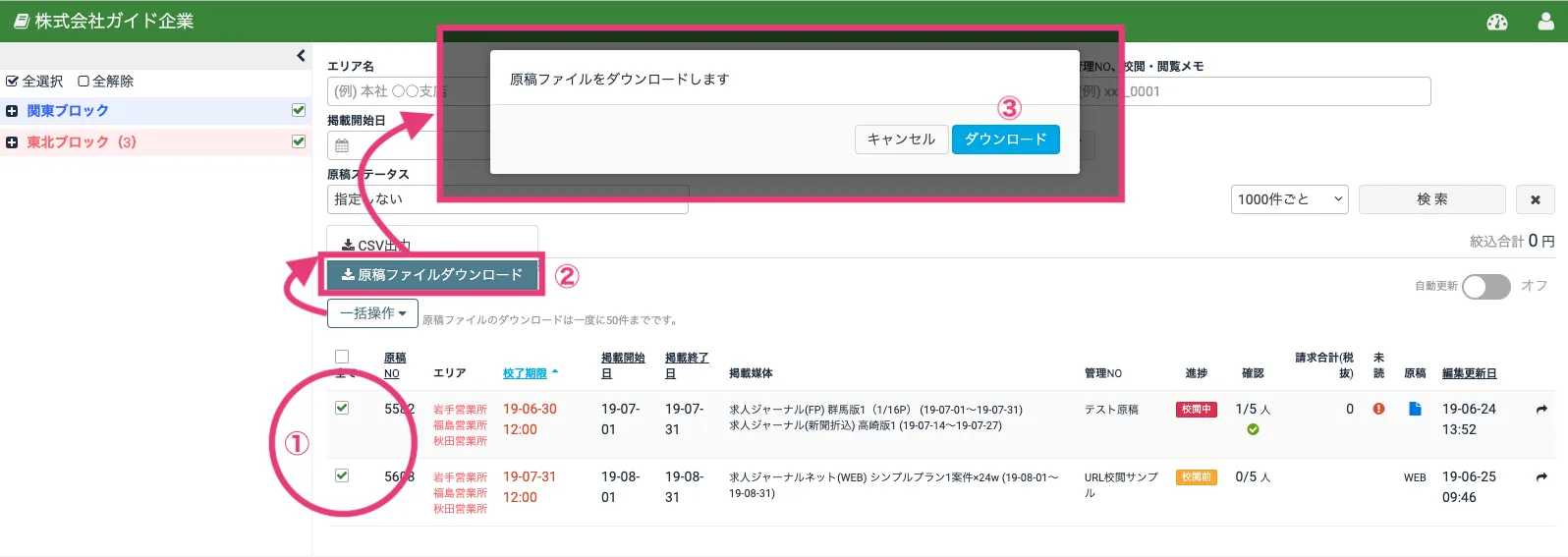The image size is (1568, 557).
Task: Open the 1000件ごと page-size dropdown
Action: (1289, 199)
